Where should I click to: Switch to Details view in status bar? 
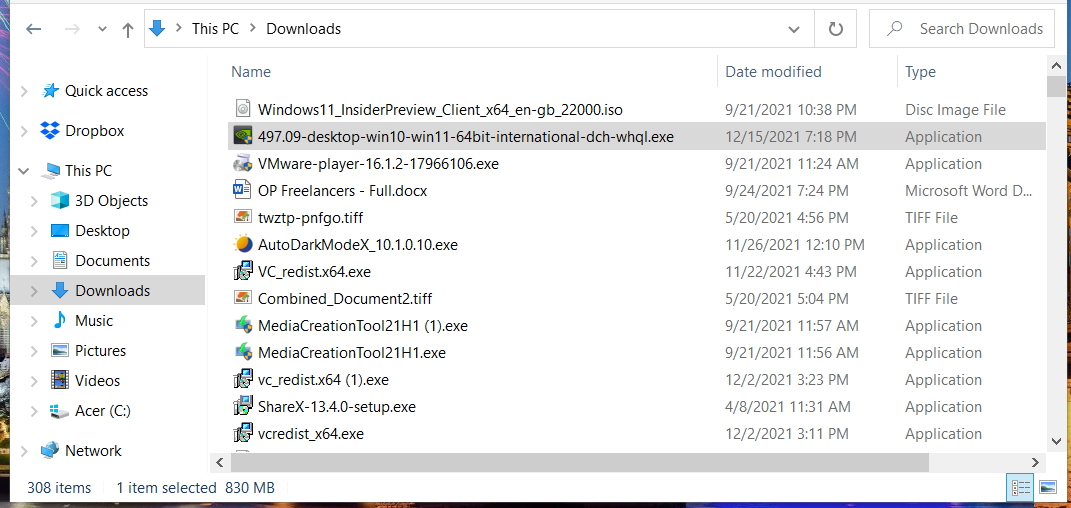(1020, 488)
